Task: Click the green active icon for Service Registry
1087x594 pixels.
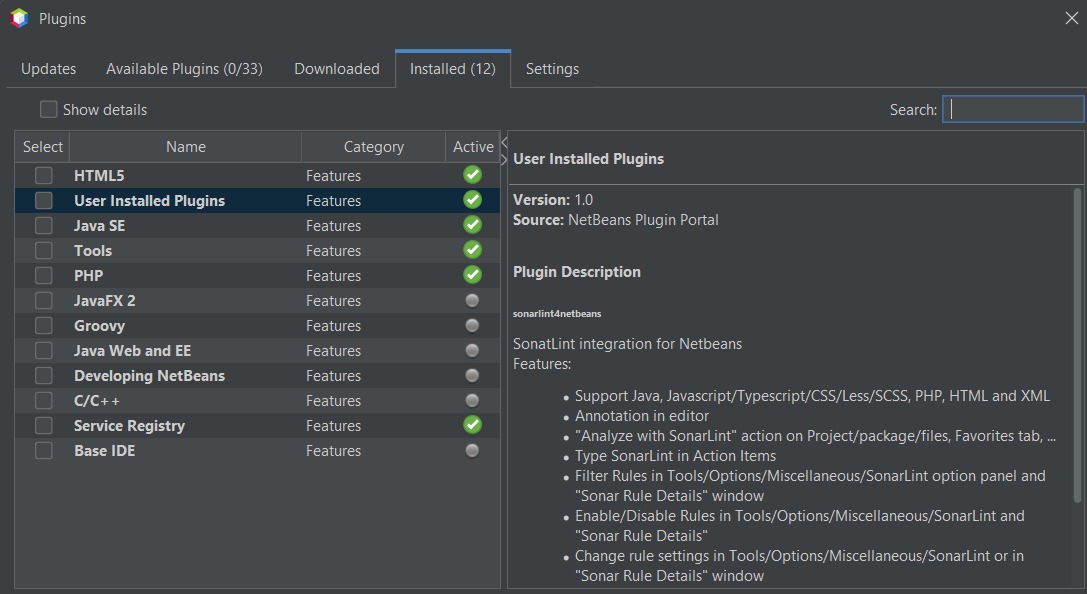Action: coord(472,425)
